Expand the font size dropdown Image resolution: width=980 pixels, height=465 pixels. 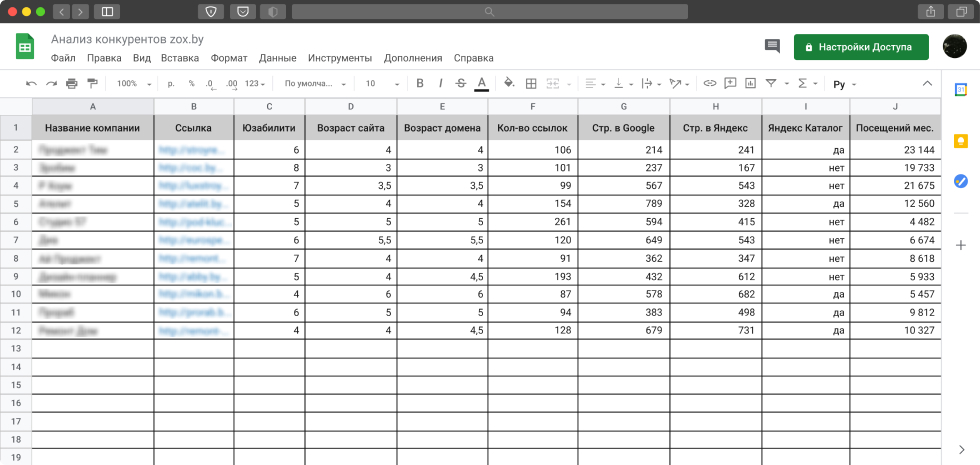[x=382, y=84]
